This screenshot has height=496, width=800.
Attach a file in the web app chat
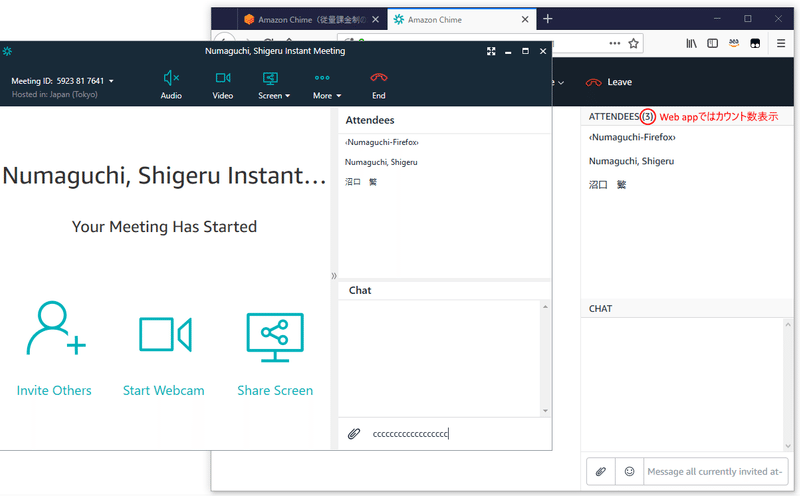click(x=601, y=472)
